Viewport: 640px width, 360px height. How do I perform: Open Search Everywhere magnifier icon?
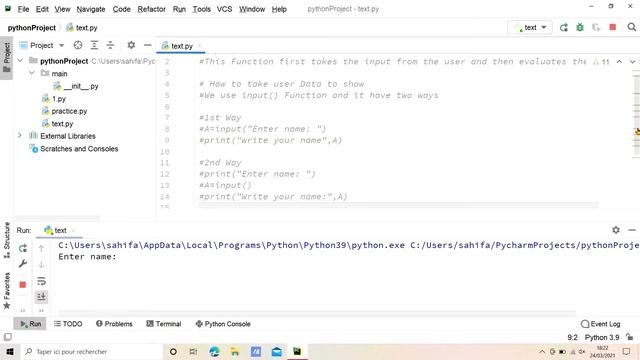[631, 27]
